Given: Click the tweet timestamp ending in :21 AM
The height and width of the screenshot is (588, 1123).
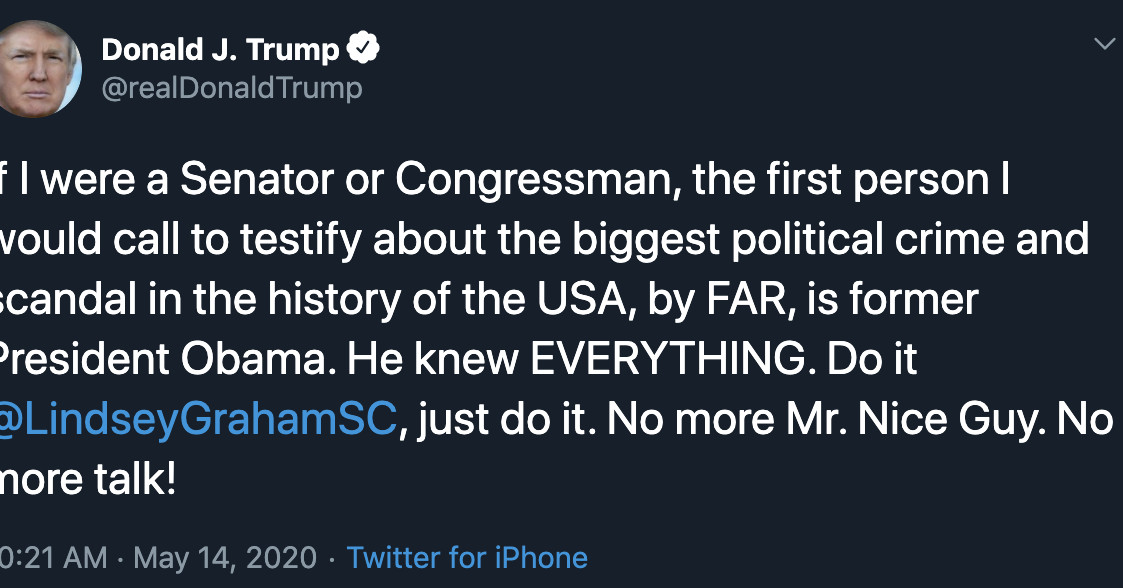Looking at the screenshot, I should [54, 558].
